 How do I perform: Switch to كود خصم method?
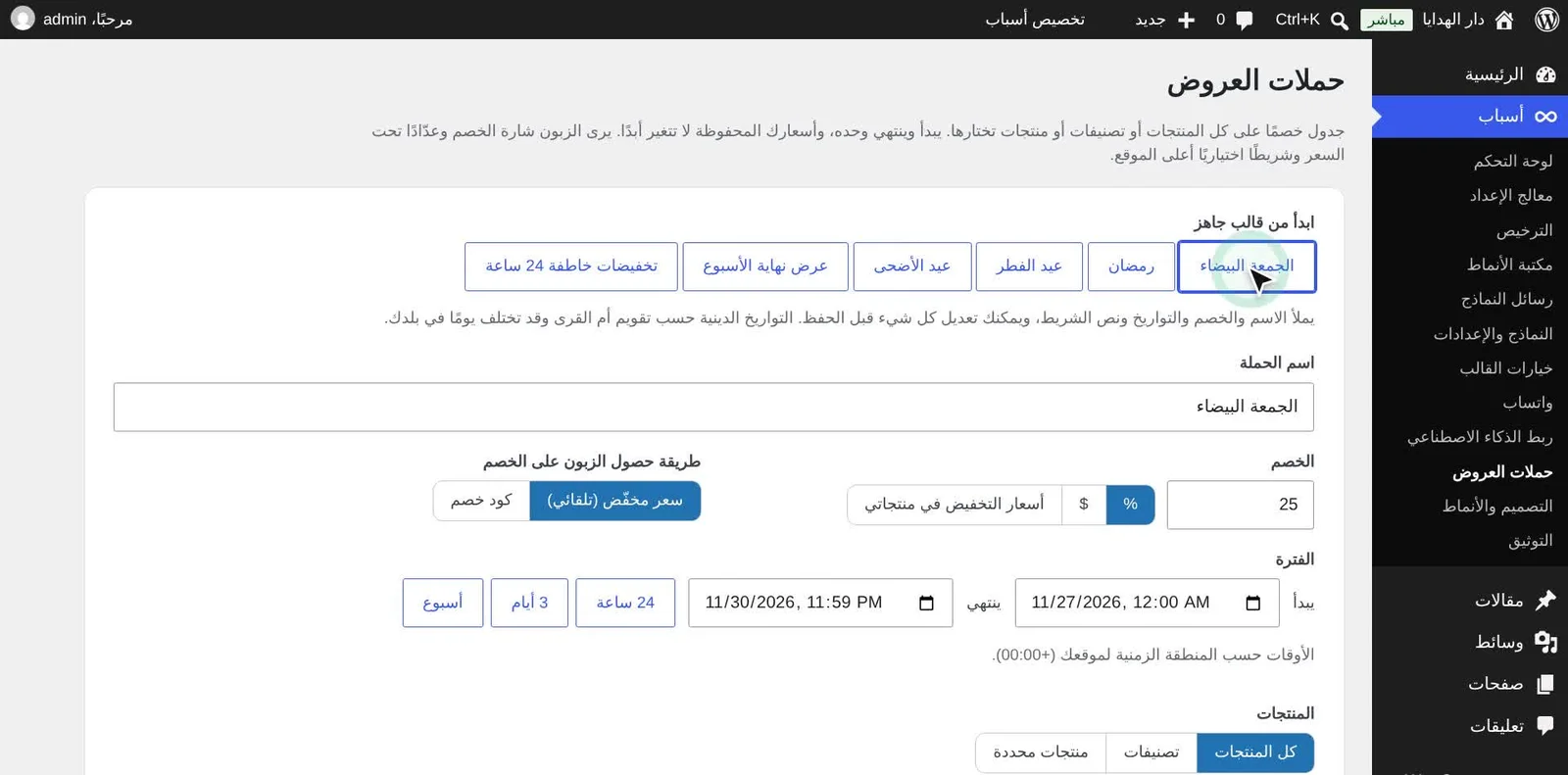[481, 501]
